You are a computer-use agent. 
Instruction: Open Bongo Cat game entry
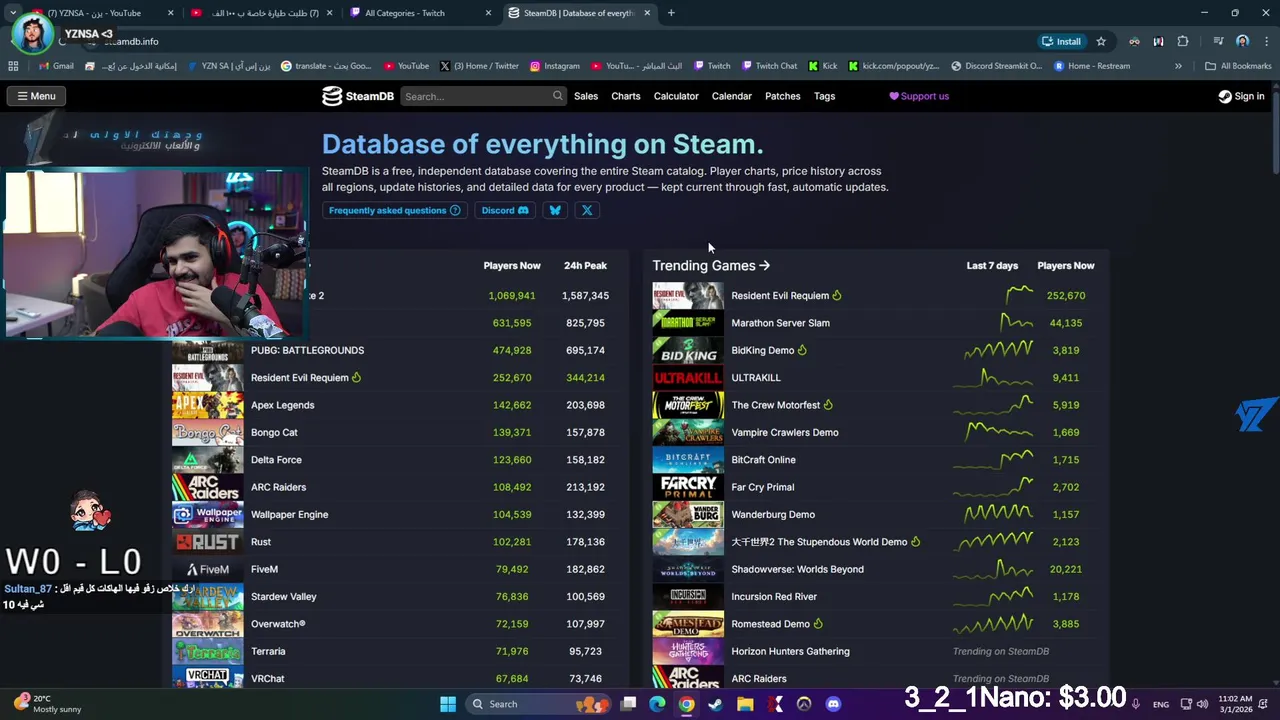(x=274, y=432)
